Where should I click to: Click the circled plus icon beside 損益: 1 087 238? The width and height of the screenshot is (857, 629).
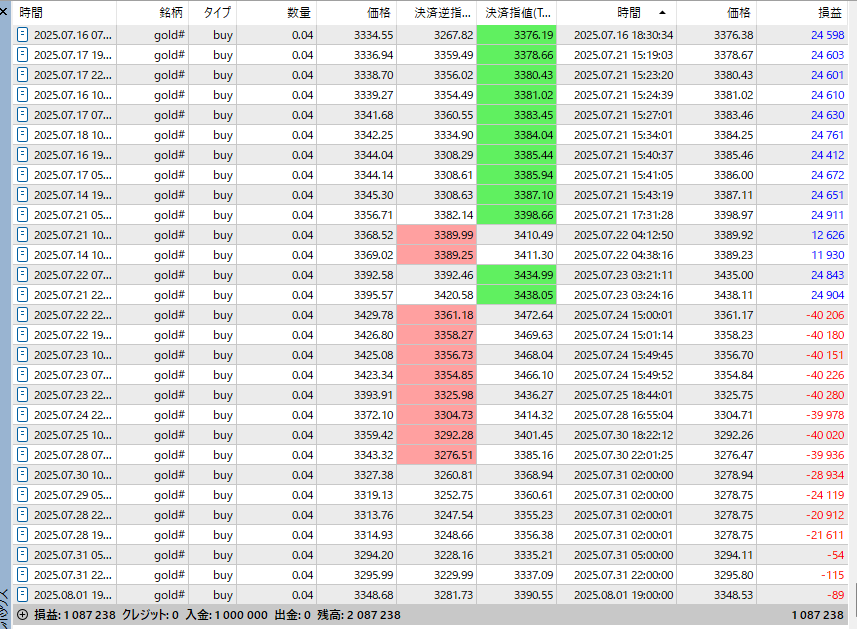point(22,615)
